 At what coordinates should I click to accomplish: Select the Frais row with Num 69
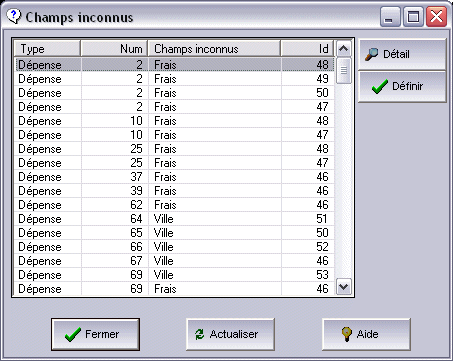[x=174, y=288]
